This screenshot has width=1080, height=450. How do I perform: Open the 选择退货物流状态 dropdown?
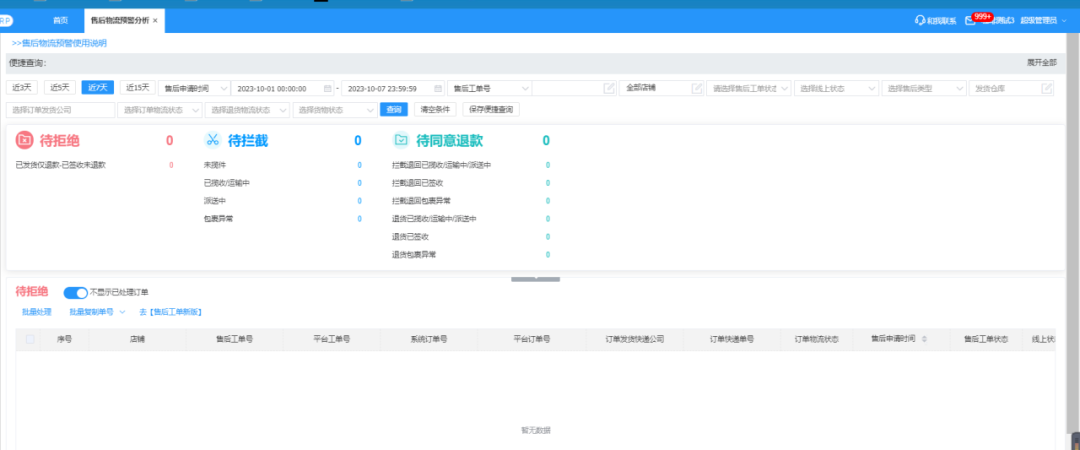coord(247,110)
